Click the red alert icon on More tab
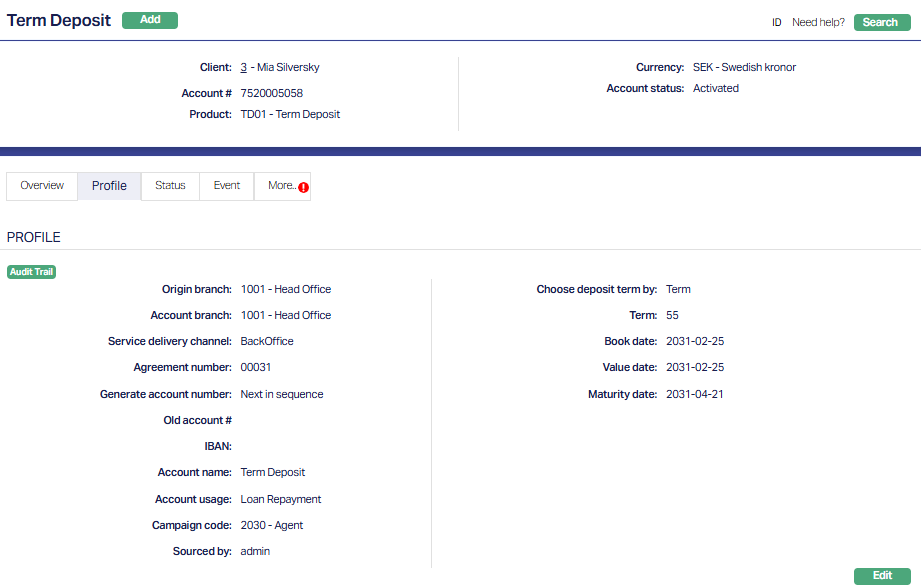 click(x=304, y=187)
